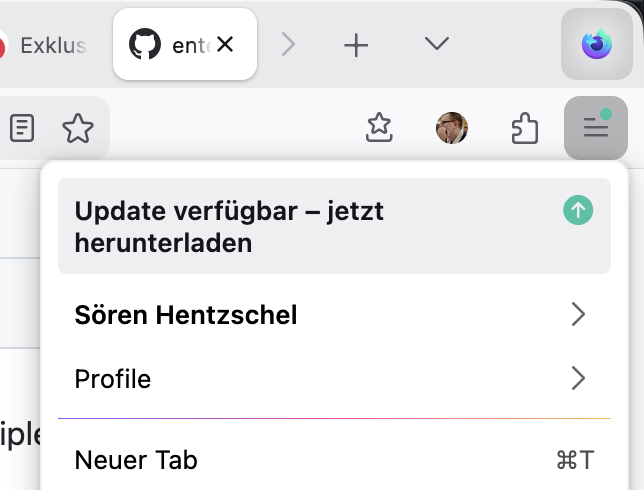This screenshot has width=644, height=490.
Task: Click the green update arrow icon
Action: (x=579, y=210)
